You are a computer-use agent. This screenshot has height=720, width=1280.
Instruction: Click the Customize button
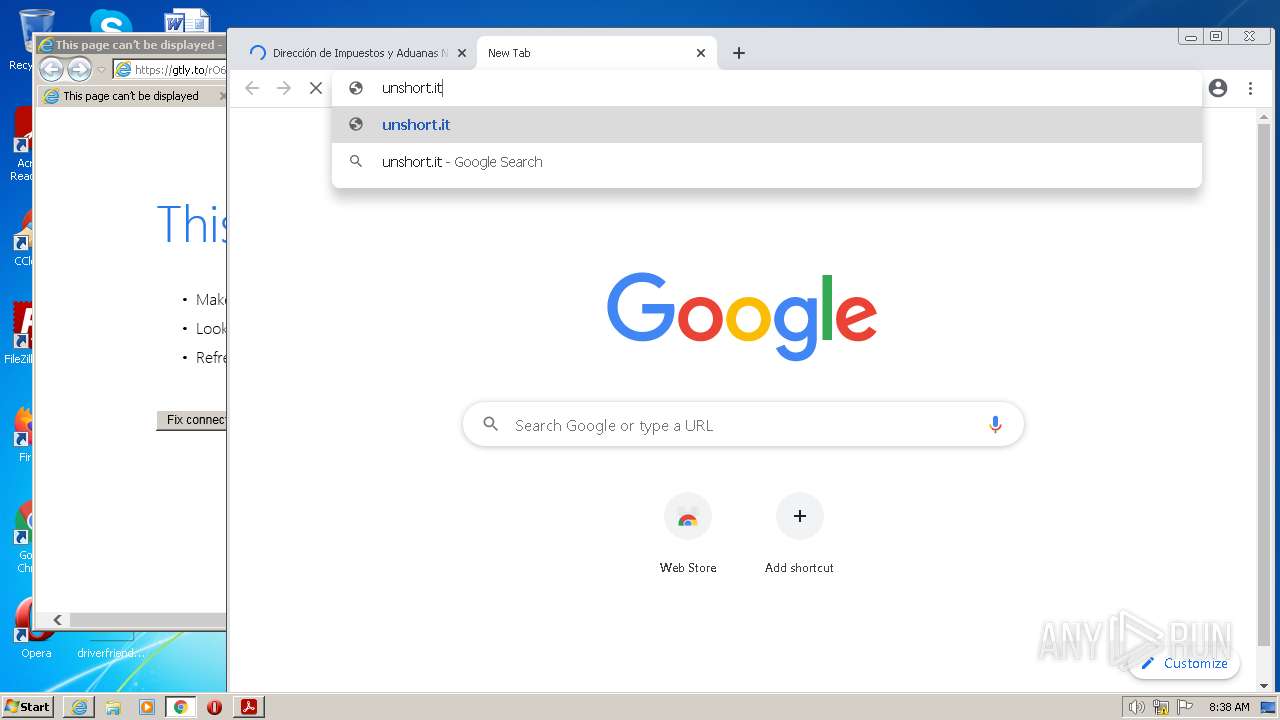[1184, 663]
